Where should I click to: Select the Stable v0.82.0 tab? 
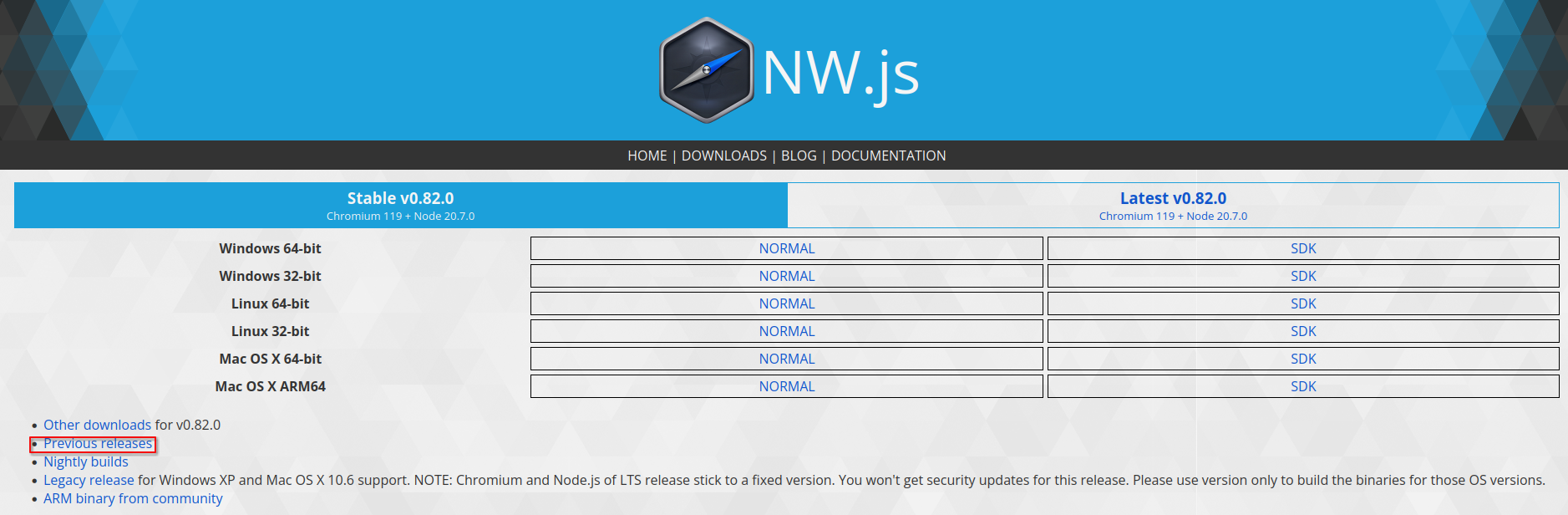click(x=400, y=206)
